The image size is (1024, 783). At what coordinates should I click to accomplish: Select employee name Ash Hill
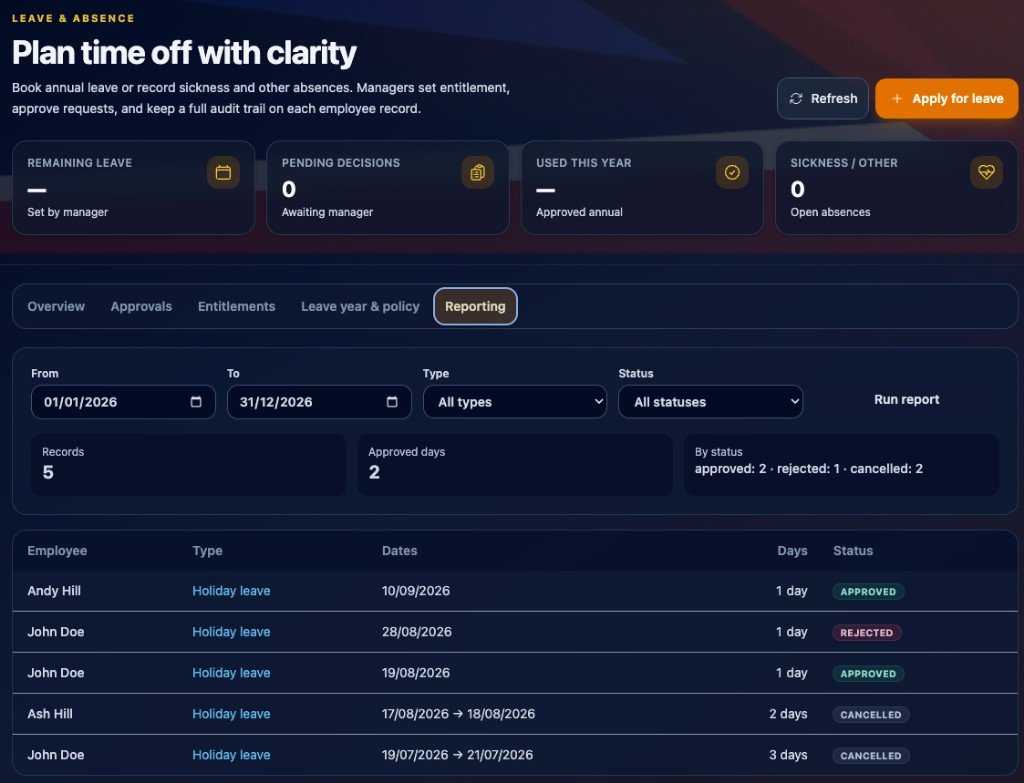pos(50,714)
